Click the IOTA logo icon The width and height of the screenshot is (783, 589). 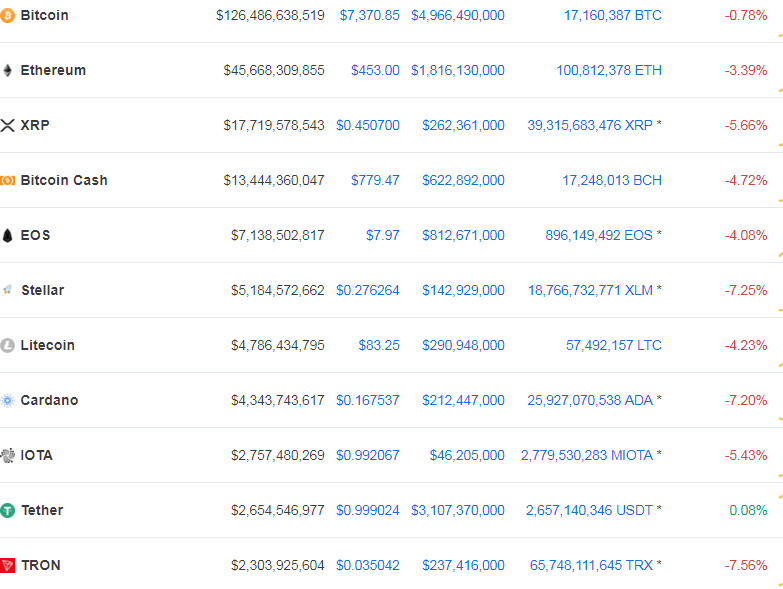7,455
